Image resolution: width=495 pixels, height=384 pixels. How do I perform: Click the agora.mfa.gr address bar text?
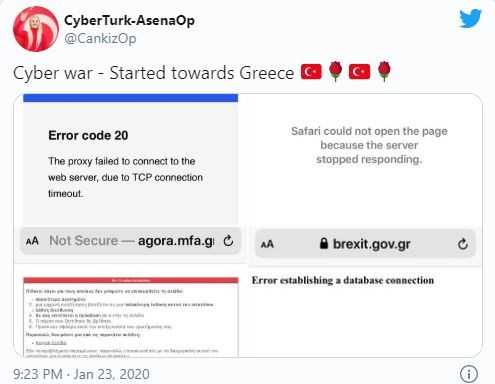point(132,241)
